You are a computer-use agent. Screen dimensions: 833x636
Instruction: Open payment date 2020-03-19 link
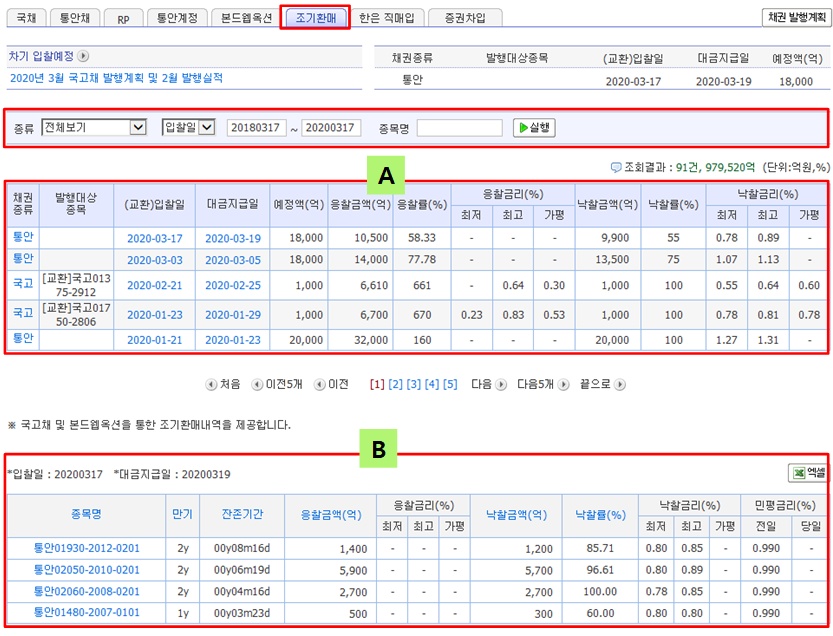233,239
